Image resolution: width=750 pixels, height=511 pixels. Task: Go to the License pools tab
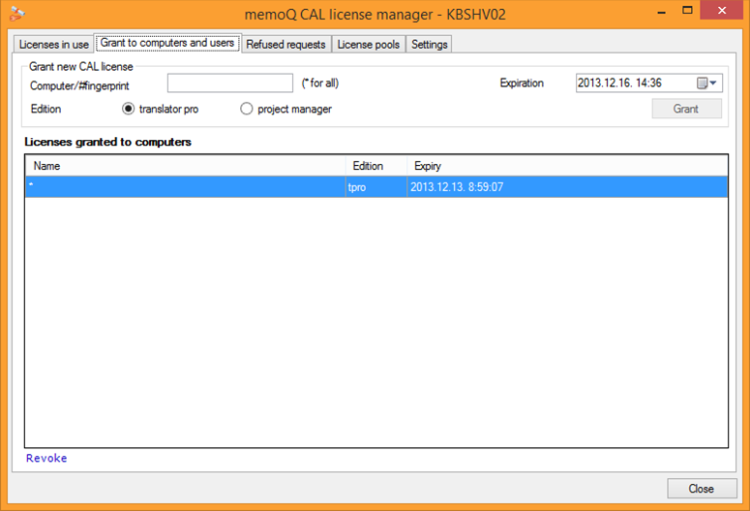coord(368,44)
